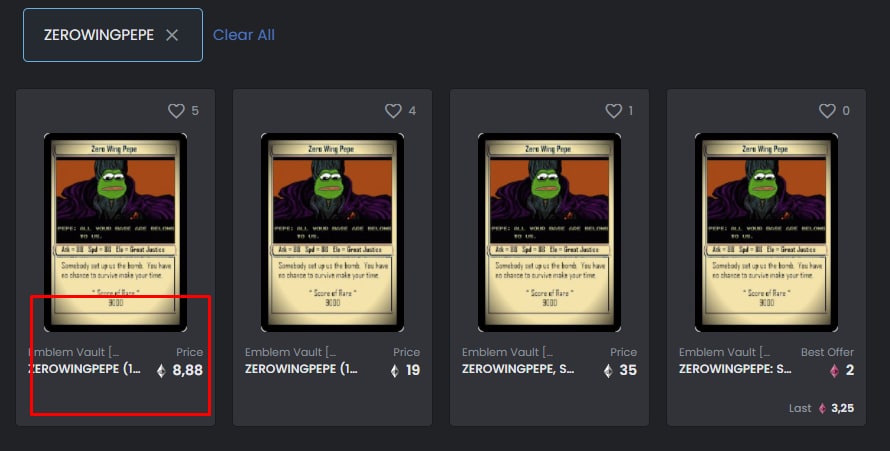Image resolution: width=890 pixels, height=451 pixels.
Task: Open the ZEROWINGPEPE title priced at 35
Action: 518,369
